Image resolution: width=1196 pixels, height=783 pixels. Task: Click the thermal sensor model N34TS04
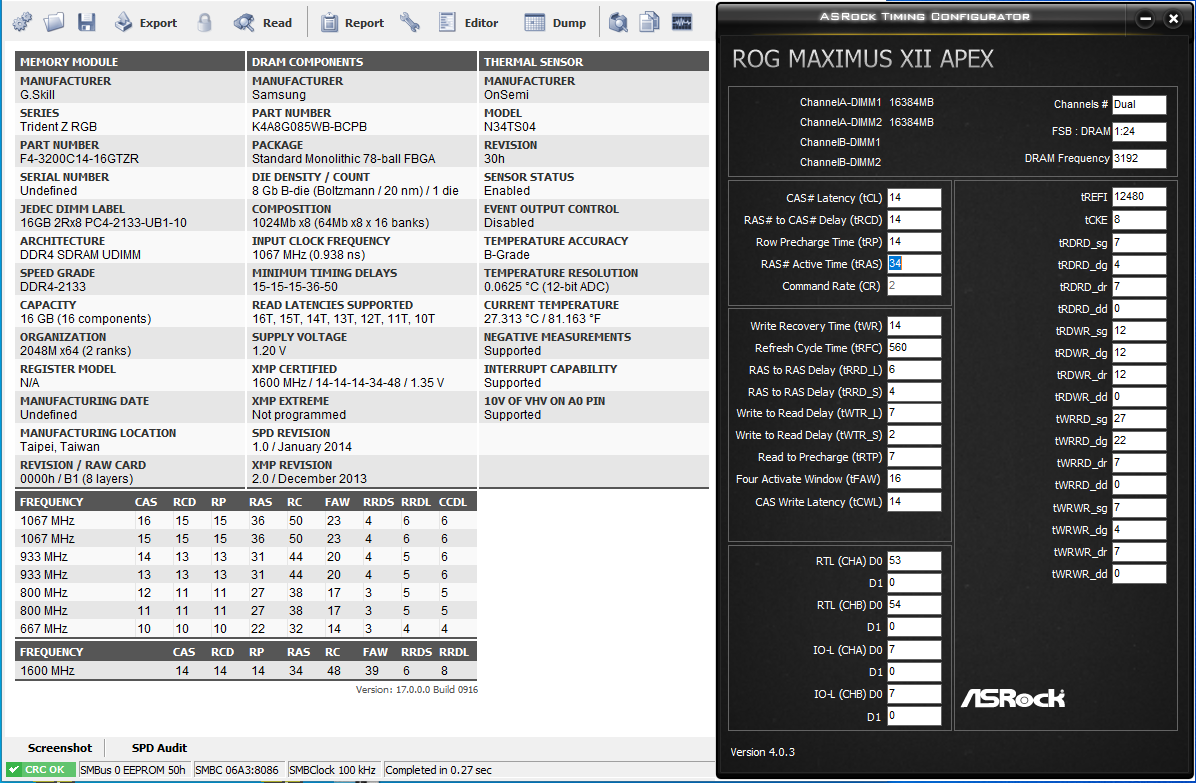pyautogui.click(x=510, y=127)
